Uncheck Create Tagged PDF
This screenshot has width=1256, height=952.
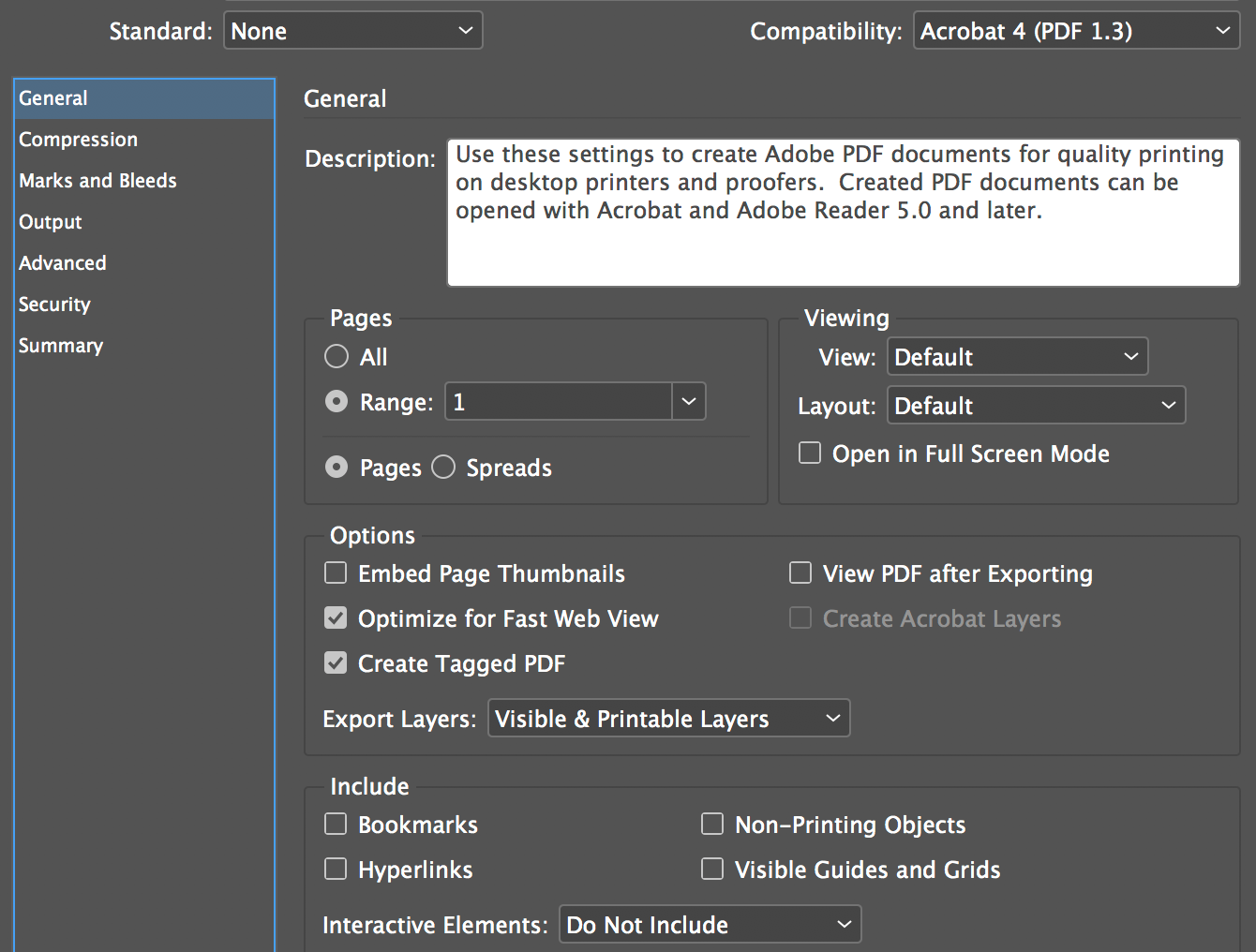pyautogui.click(x=336, y=663)
